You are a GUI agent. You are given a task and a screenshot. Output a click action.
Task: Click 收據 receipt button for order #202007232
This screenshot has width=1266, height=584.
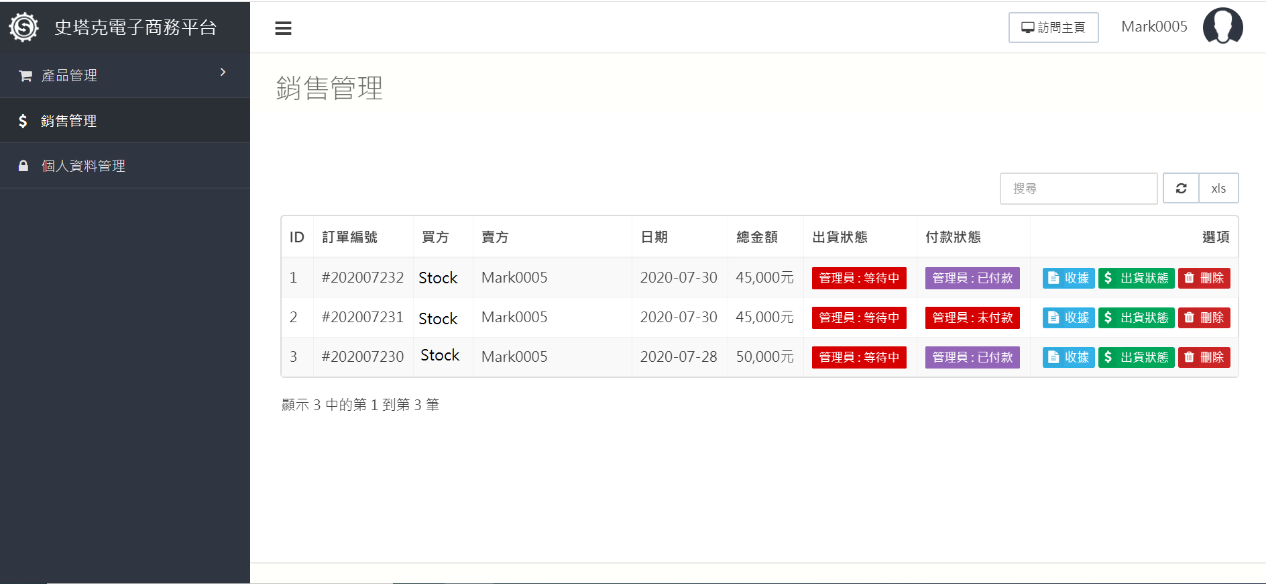1068,278
